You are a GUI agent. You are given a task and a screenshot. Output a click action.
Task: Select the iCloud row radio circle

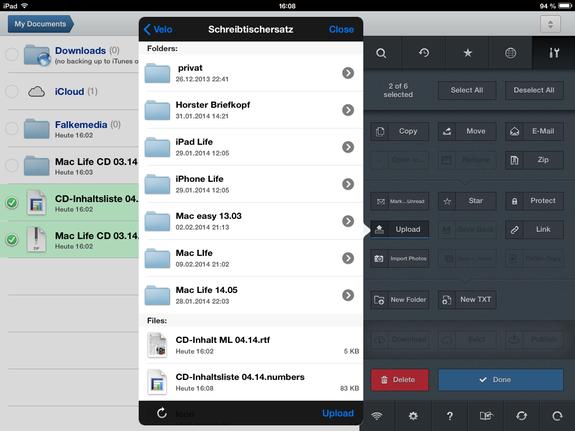pyautogui.click(x=12, y=91)
